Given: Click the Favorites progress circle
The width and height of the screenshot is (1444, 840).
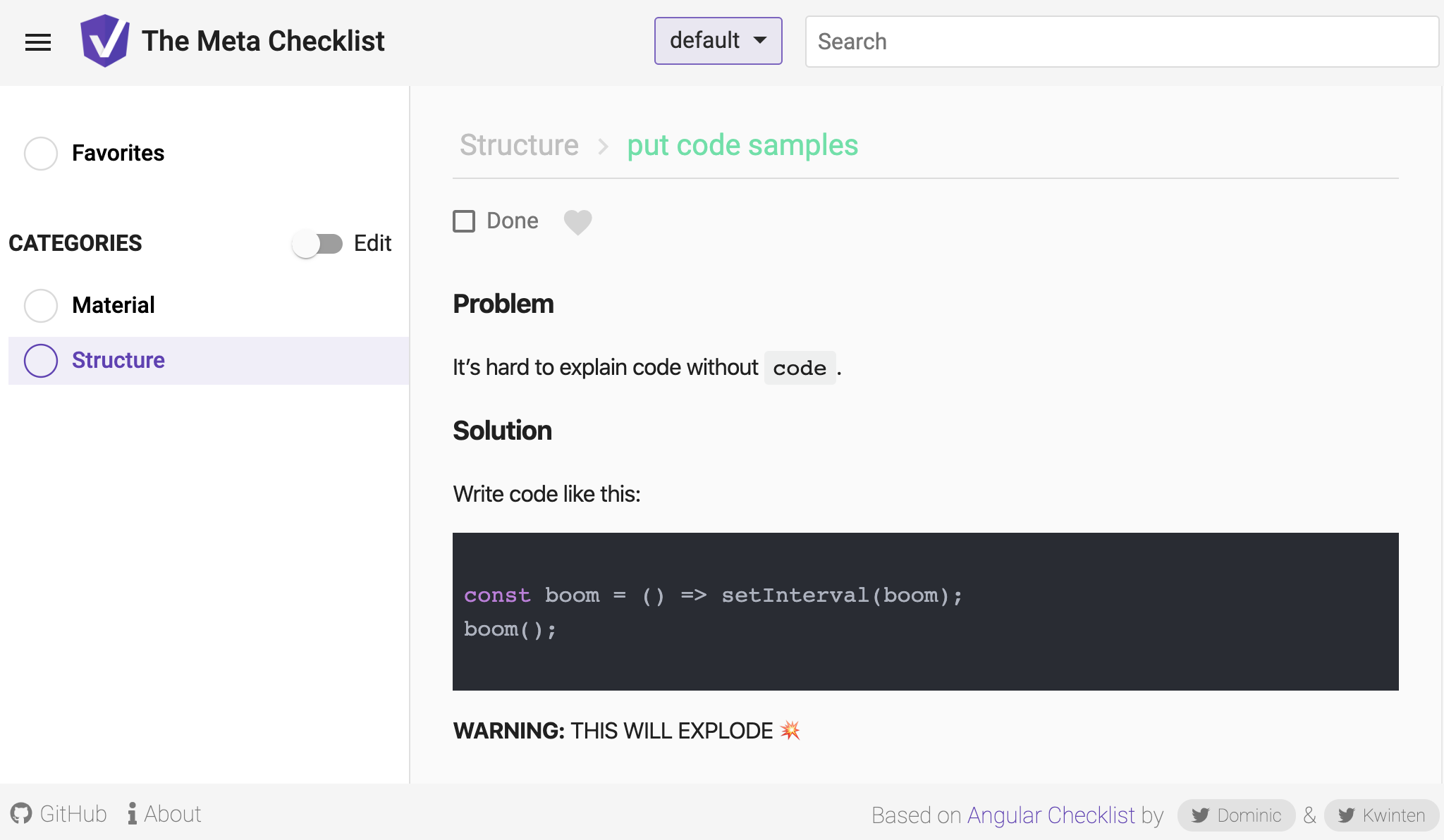Looking at the screenshot, I should click(x=41, y=154).
